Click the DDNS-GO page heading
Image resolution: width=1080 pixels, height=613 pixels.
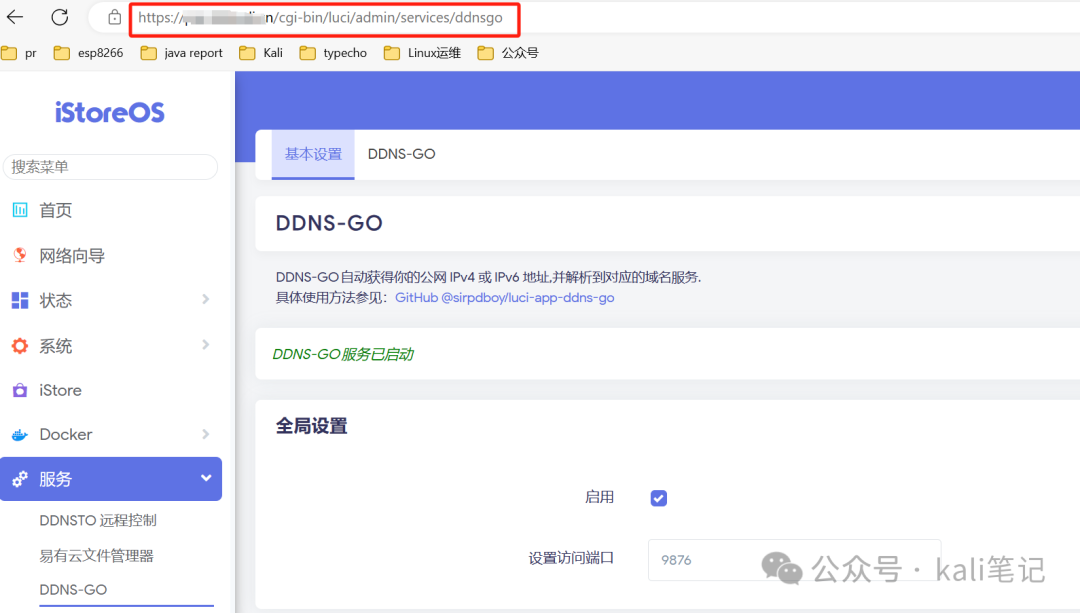(329, 223)
